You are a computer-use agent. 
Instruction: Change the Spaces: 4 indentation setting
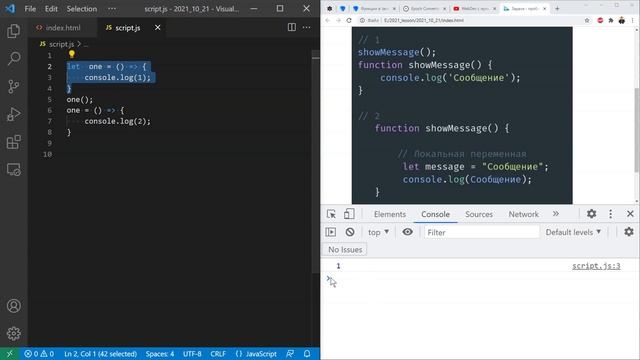[160, 354]
